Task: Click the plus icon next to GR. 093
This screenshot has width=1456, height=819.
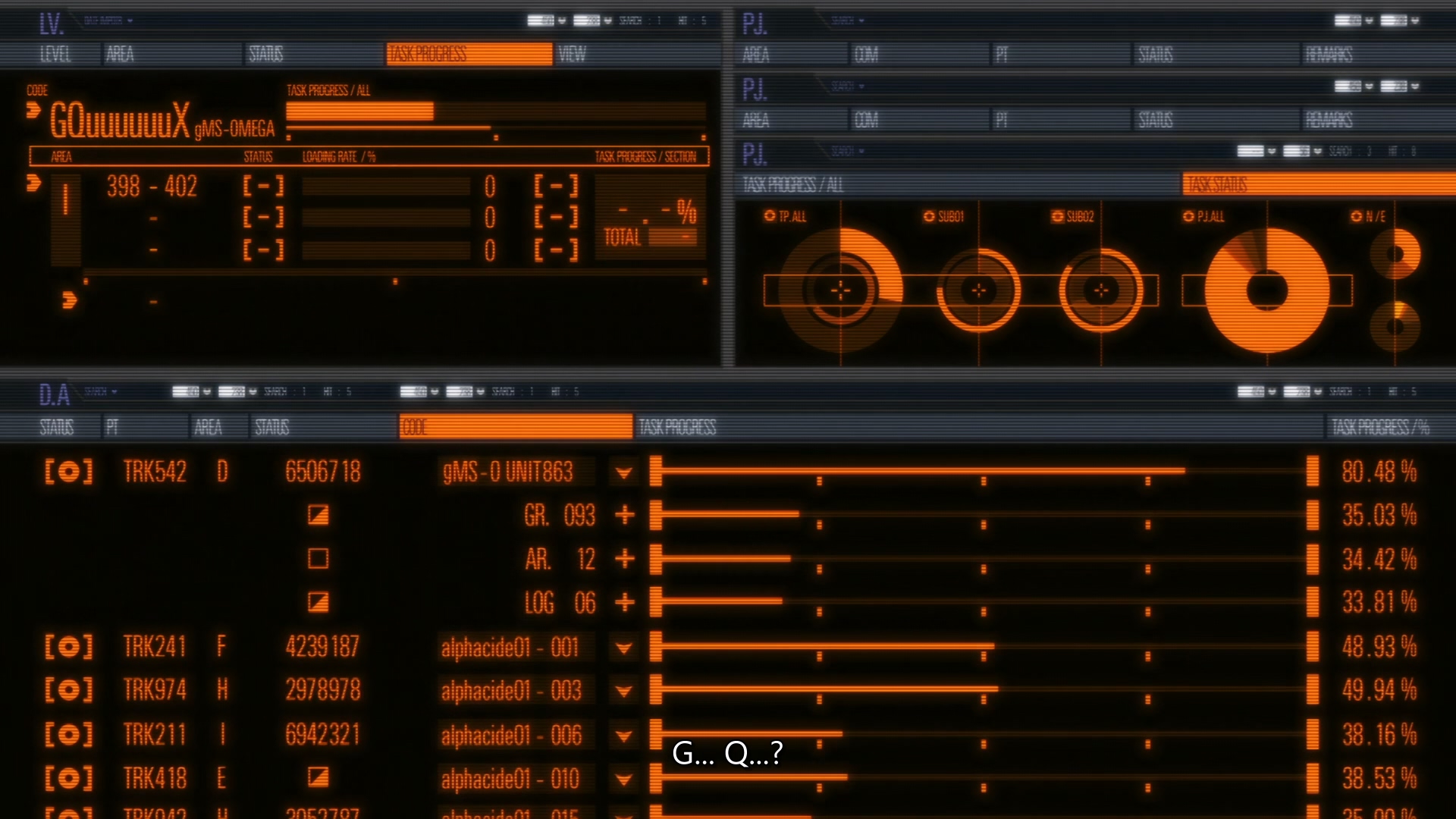Action: tap(624, 515)
